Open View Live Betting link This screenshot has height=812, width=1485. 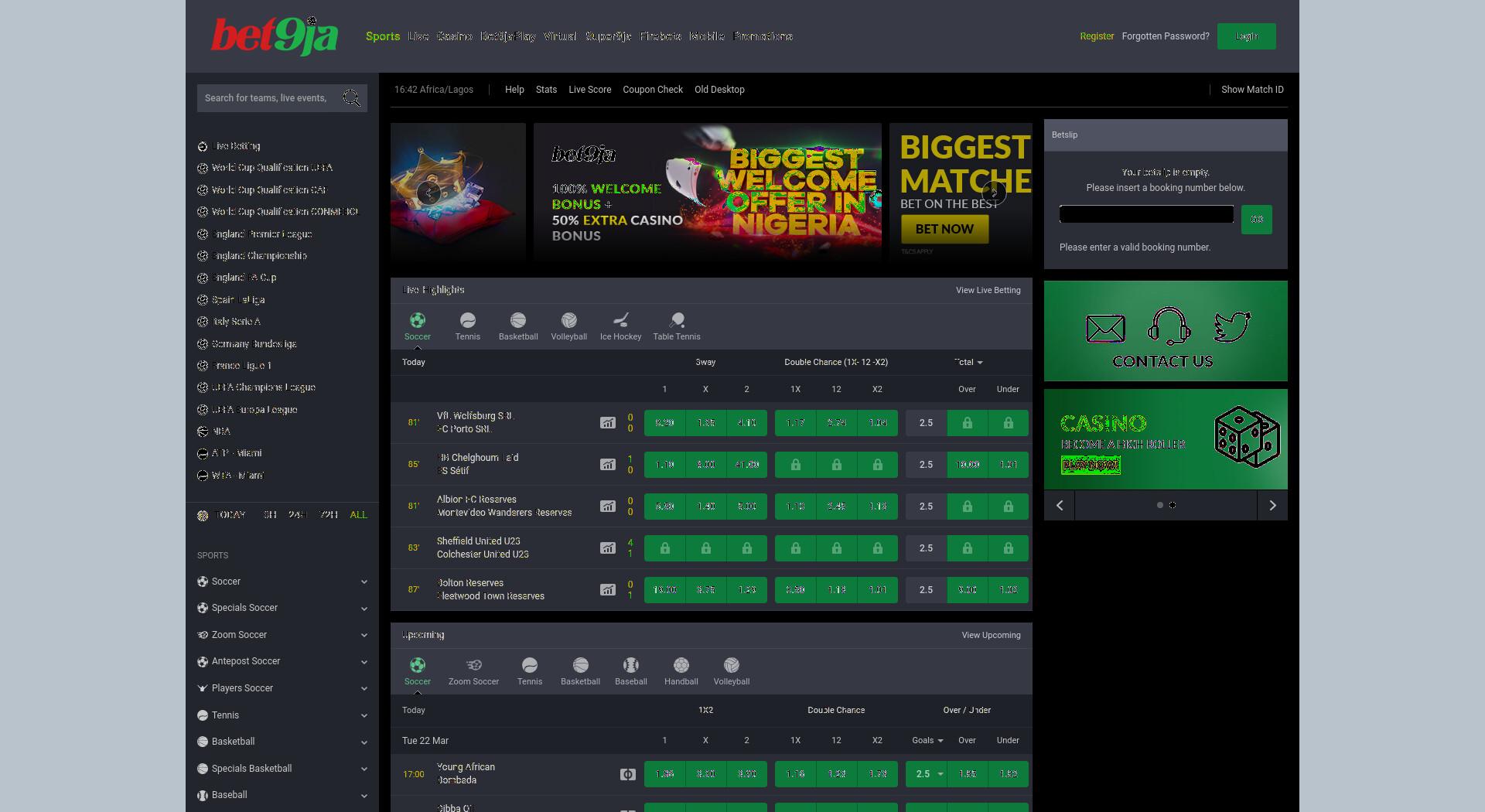click(988, 290)
